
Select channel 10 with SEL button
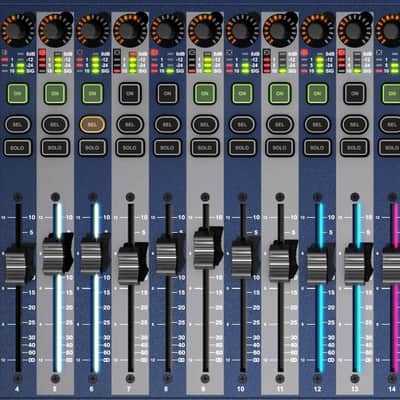coord(242,124)
